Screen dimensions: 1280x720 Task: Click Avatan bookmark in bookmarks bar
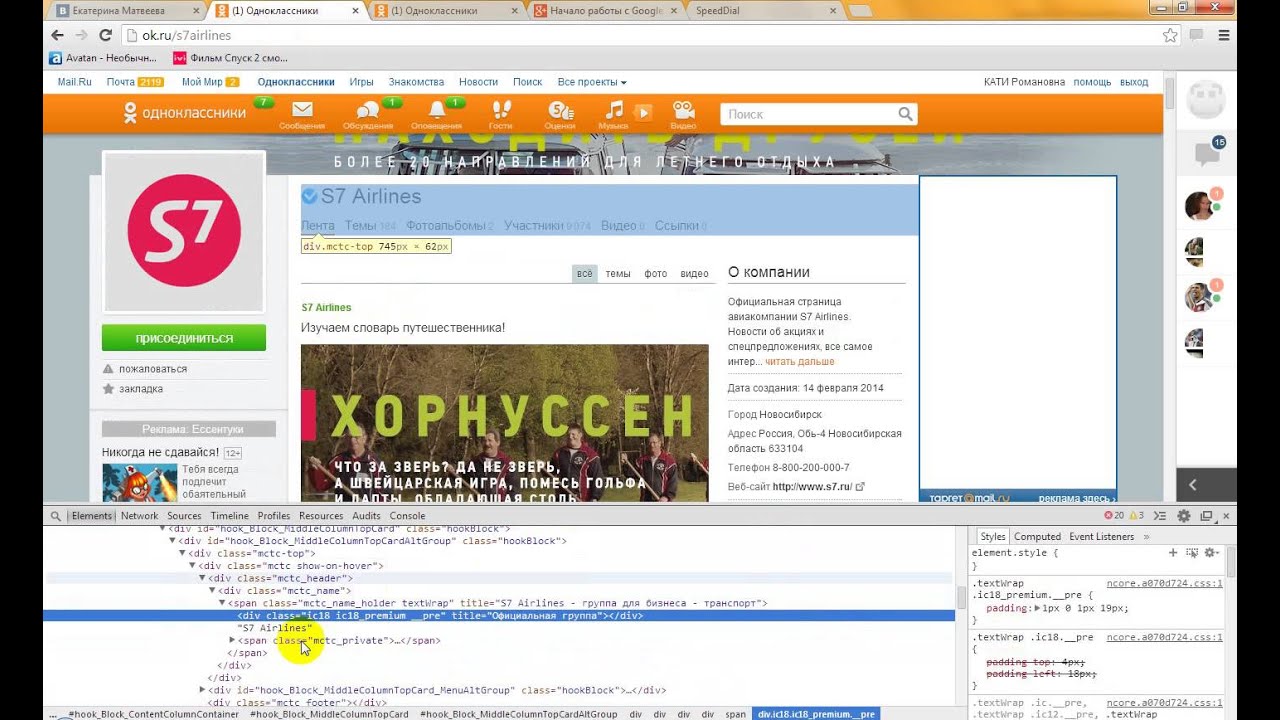click(x=103, y=58)
